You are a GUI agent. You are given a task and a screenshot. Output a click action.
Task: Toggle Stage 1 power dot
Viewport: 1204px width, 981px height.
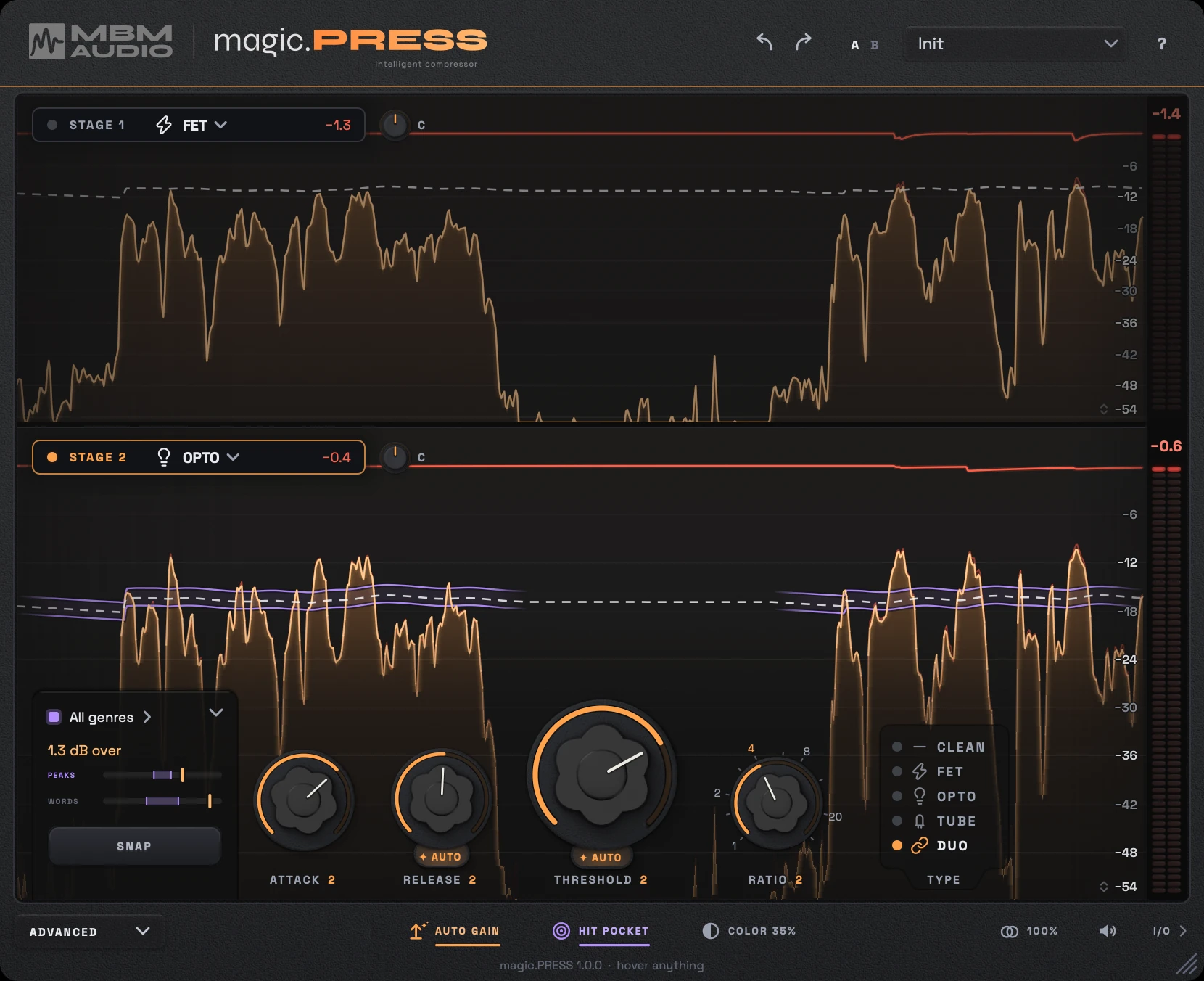(52, 125)
